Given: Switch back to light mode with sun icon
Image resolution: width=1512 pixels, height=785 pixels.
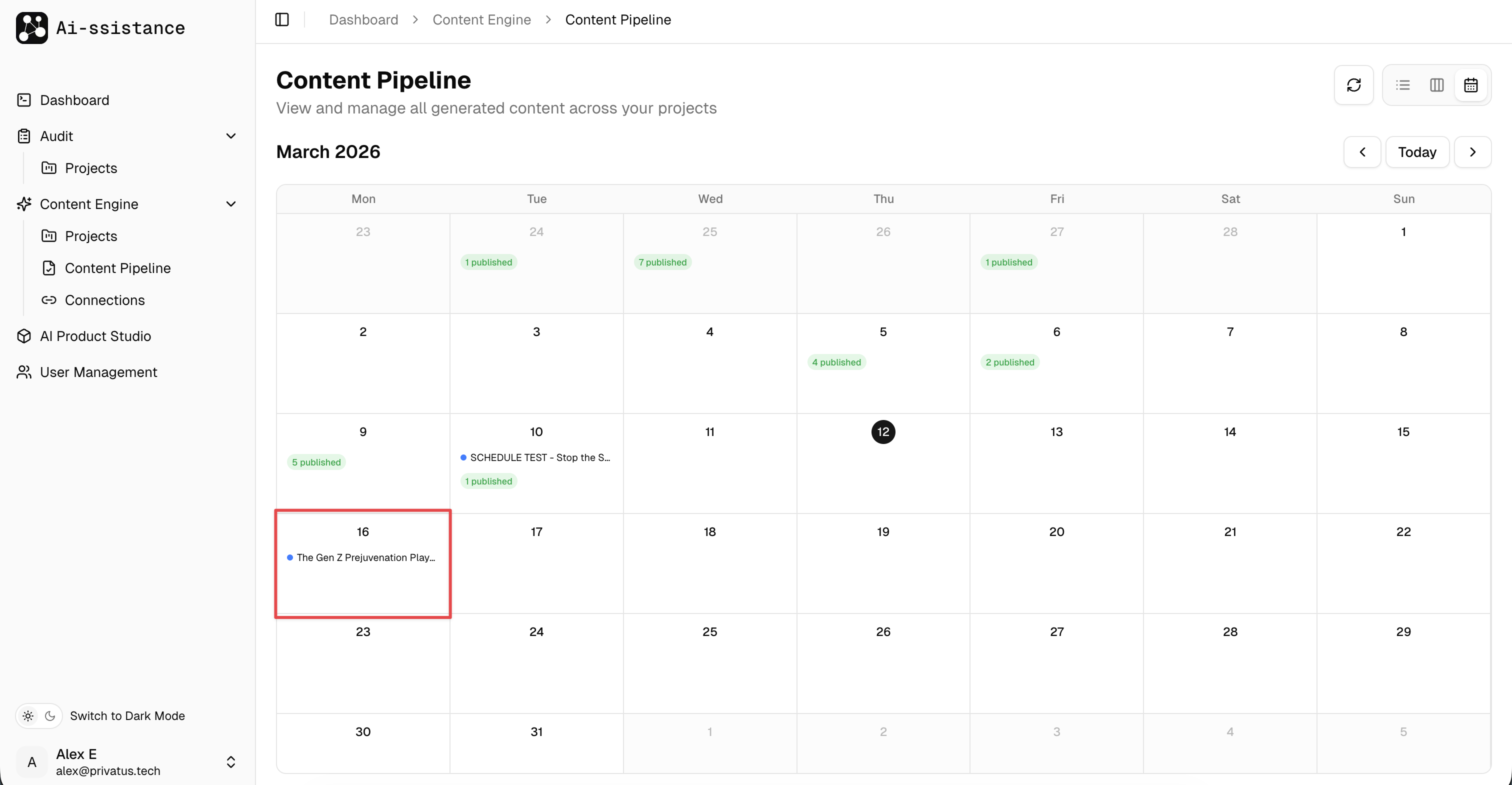Looking at the screenshot, I should pos(27,715).
